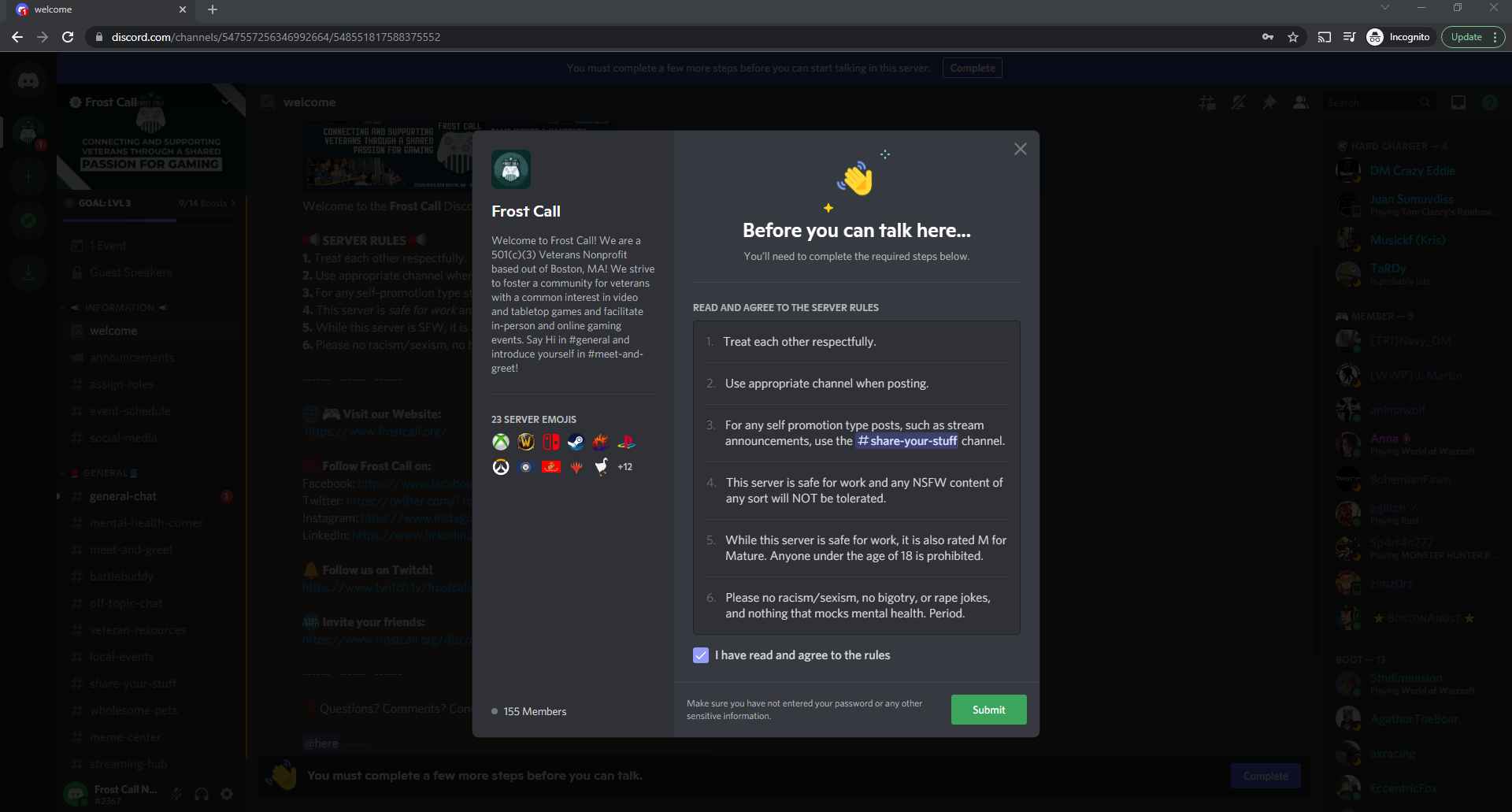Screen dimensions: 1512x812
Task: Click the green help question mark icon
Action: point(1490,102)
